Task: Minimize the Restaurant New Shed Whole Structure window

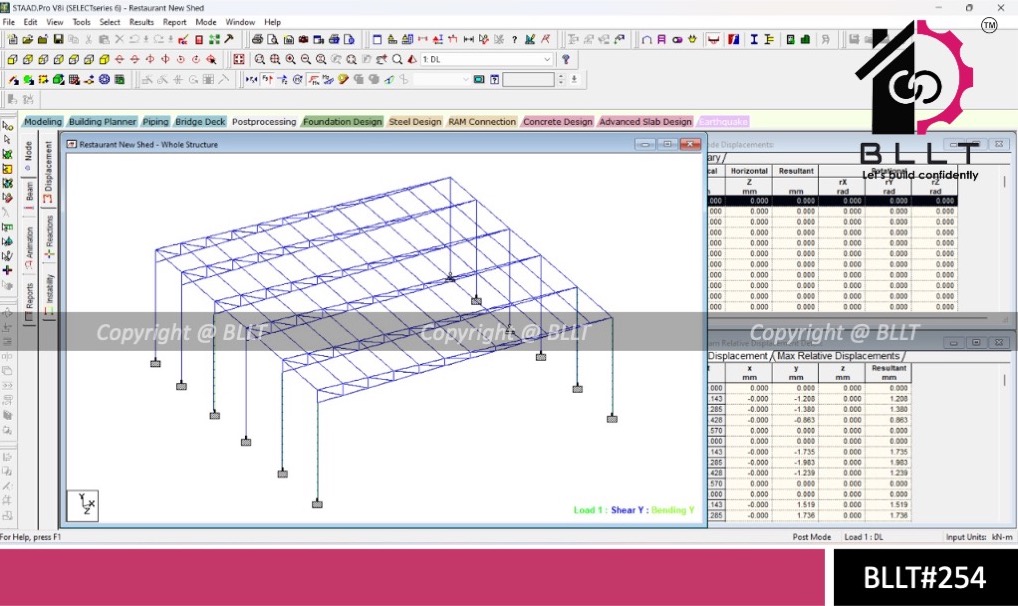Action: point(645,144)
